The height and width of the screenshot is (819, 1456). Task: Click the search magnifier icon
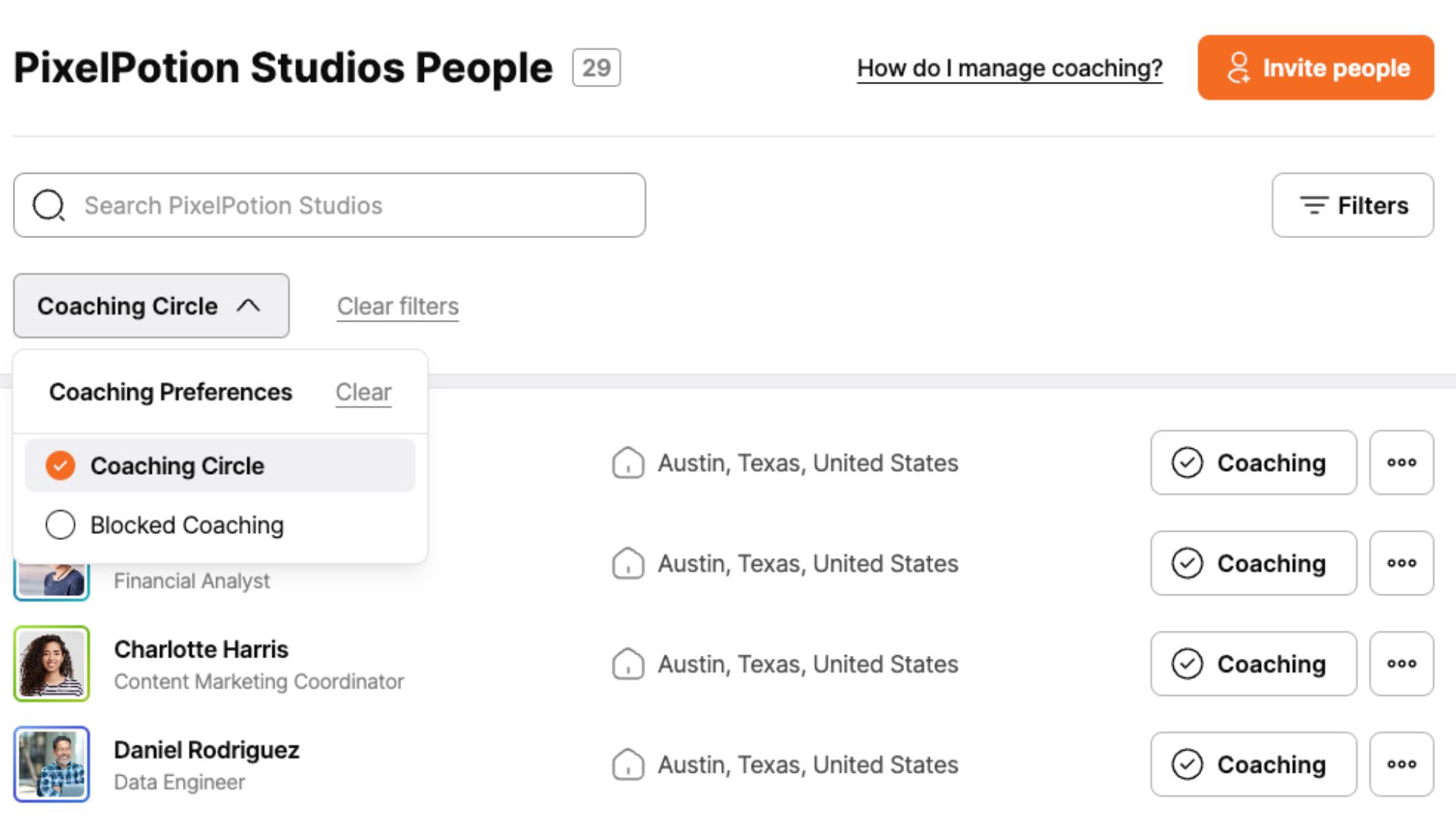(49, 206)
